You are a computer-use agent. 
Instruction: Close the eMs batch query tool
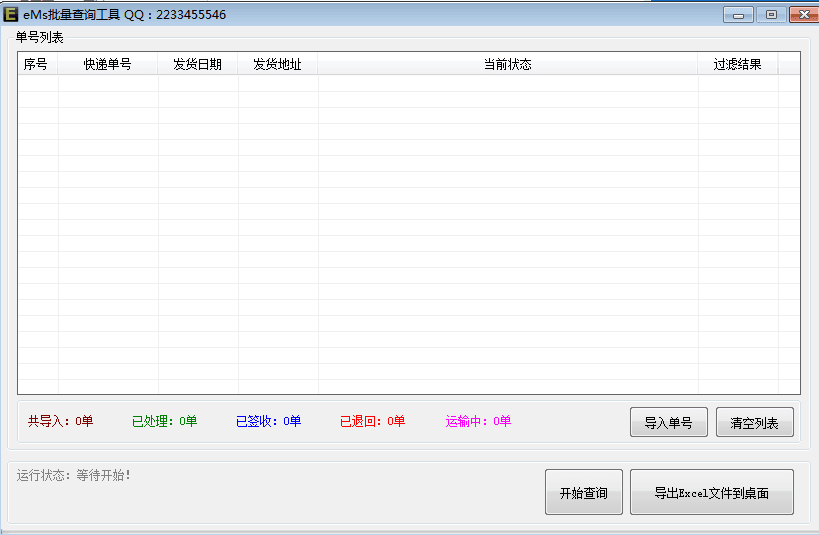(x=803, y=15)
